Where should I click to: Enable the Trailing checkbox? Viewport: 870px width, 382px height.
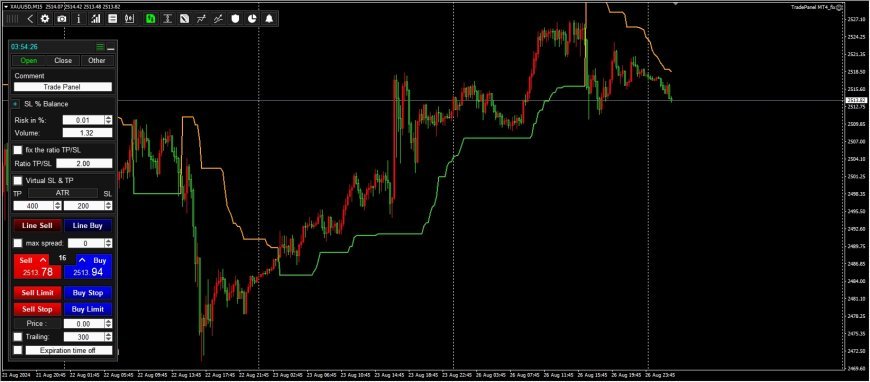pyautogui.click(x=18, y=336)
